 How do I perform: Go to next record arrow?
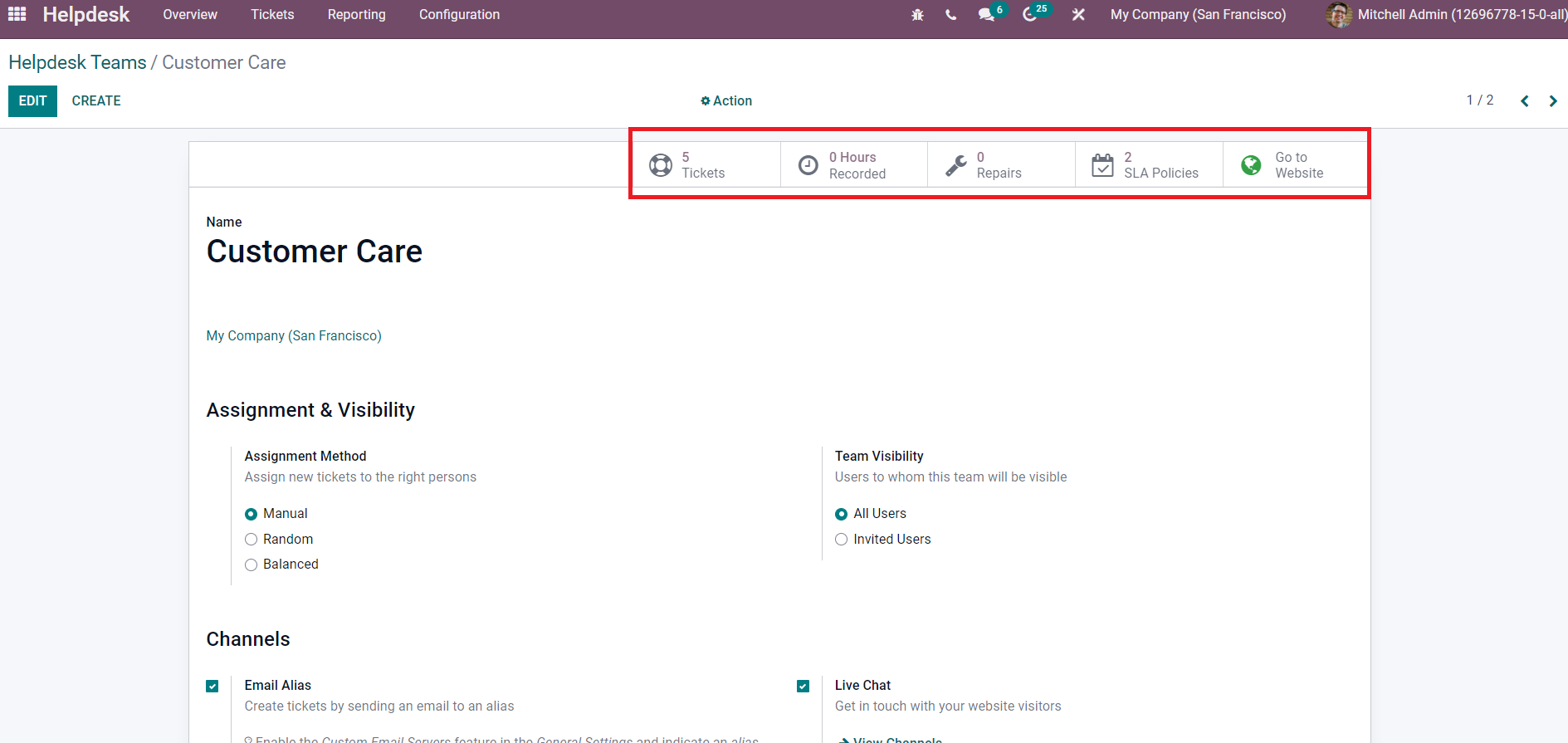tap(1553, 101)
